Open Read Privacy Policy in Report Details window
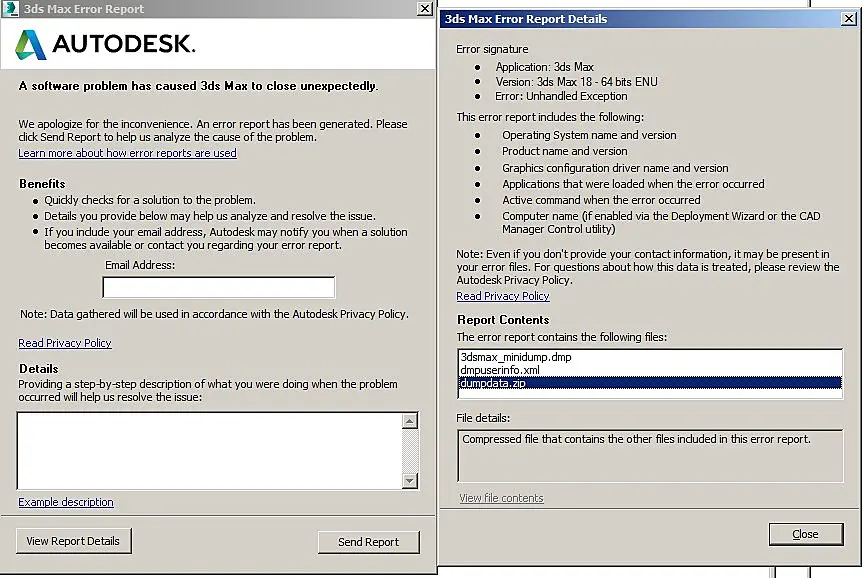Viewport: 864px width, 578px height. coord(503,296)
